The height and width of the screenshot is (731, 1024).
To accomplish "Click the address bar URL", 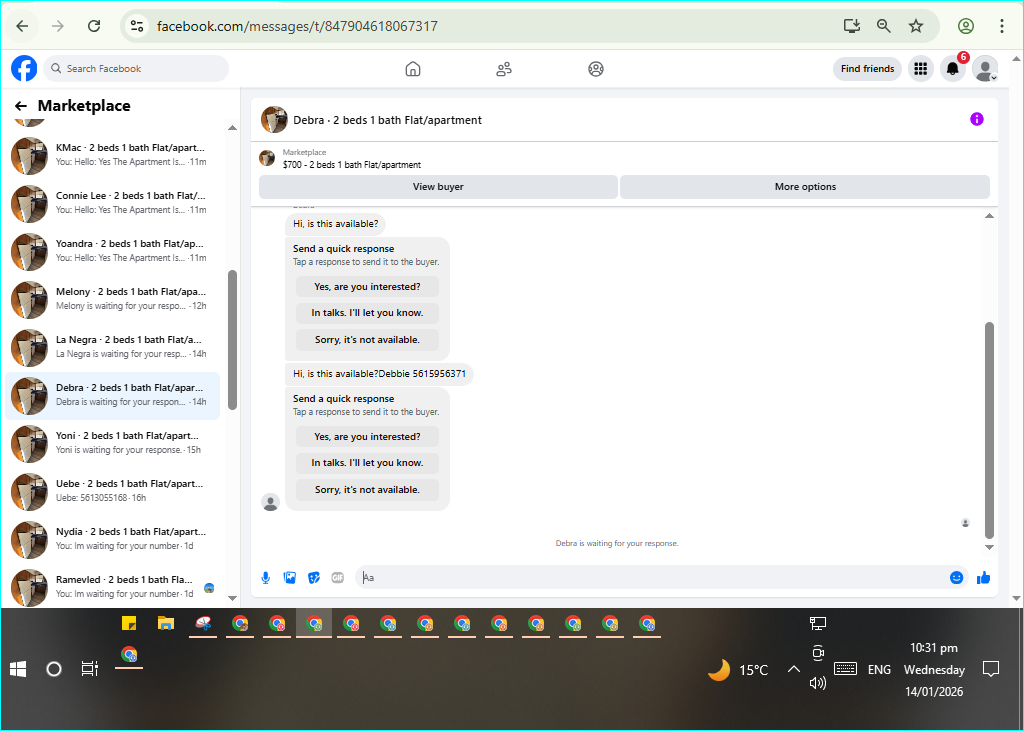I will tap(297, 26).
